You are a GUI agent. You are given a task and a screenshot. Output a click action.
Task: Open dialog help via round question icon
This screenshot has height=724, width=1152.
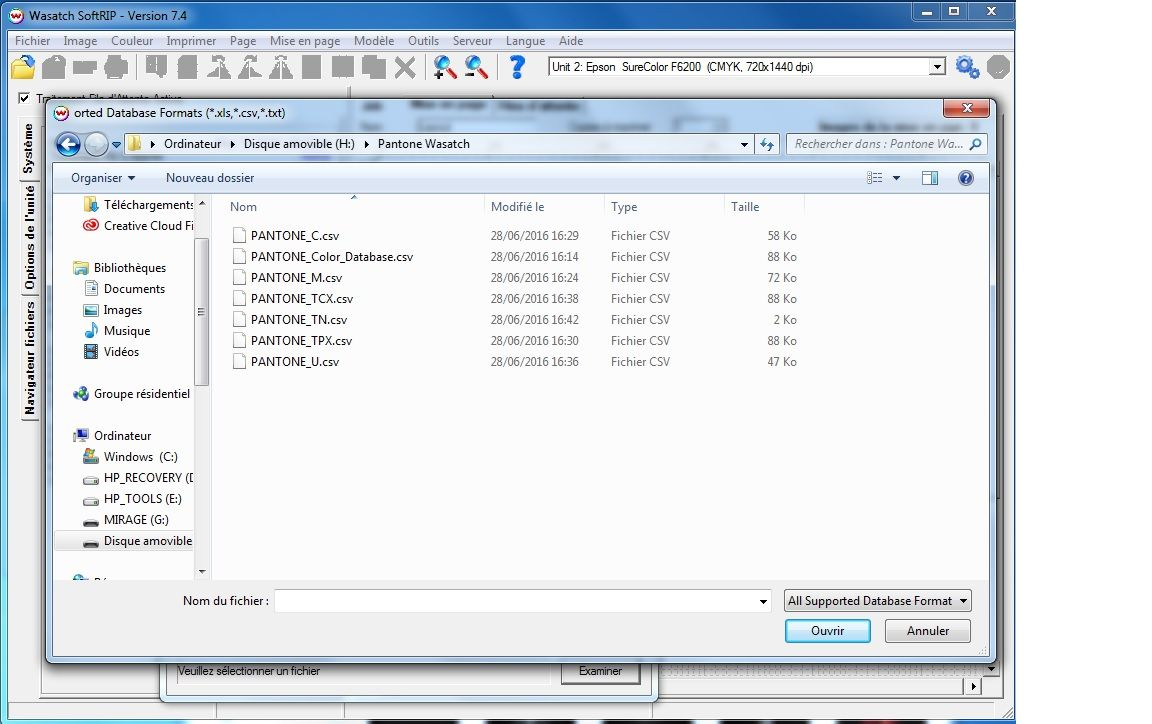[x=965, y=178]
